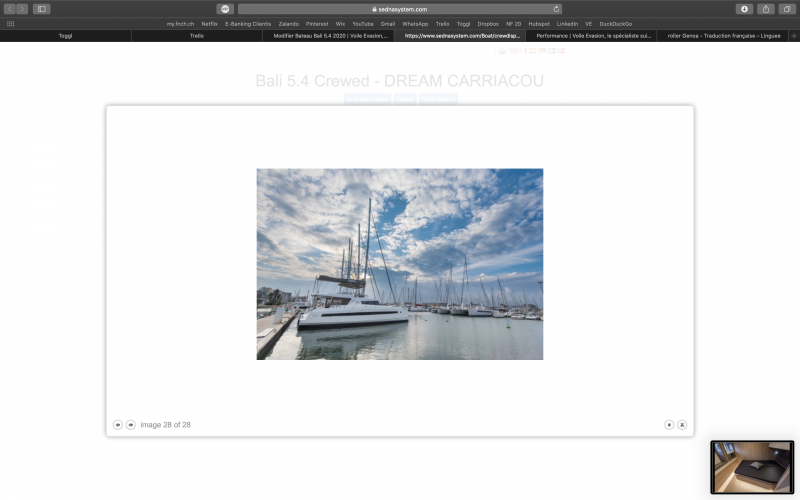Image resolution: width=800 pixels, height=500 pixels.
Task: Switch to the Toggl tab
Action: (x=65, y=36)
